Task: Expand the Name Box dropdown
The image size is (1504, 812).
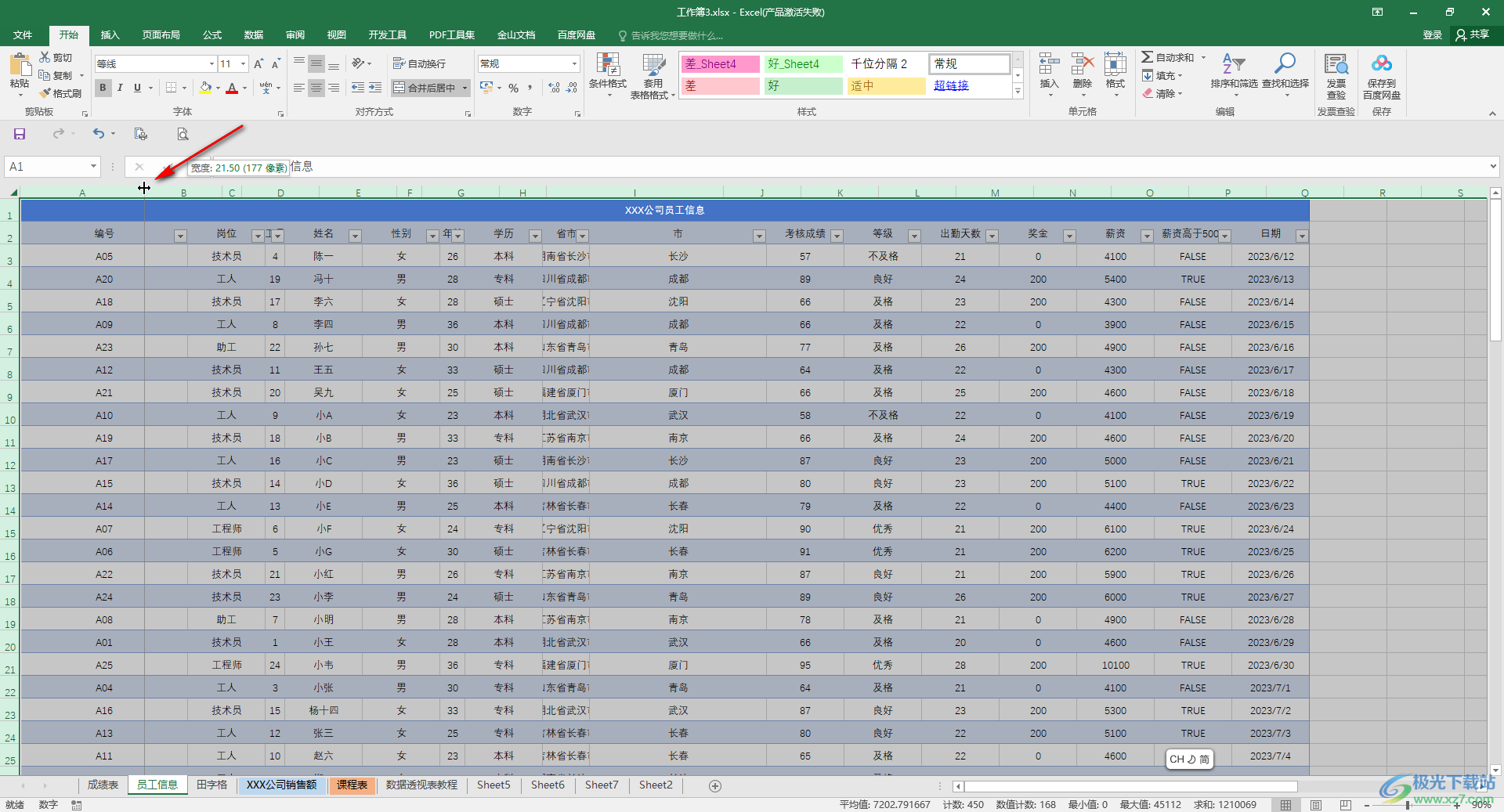Action: coord(93,166)
